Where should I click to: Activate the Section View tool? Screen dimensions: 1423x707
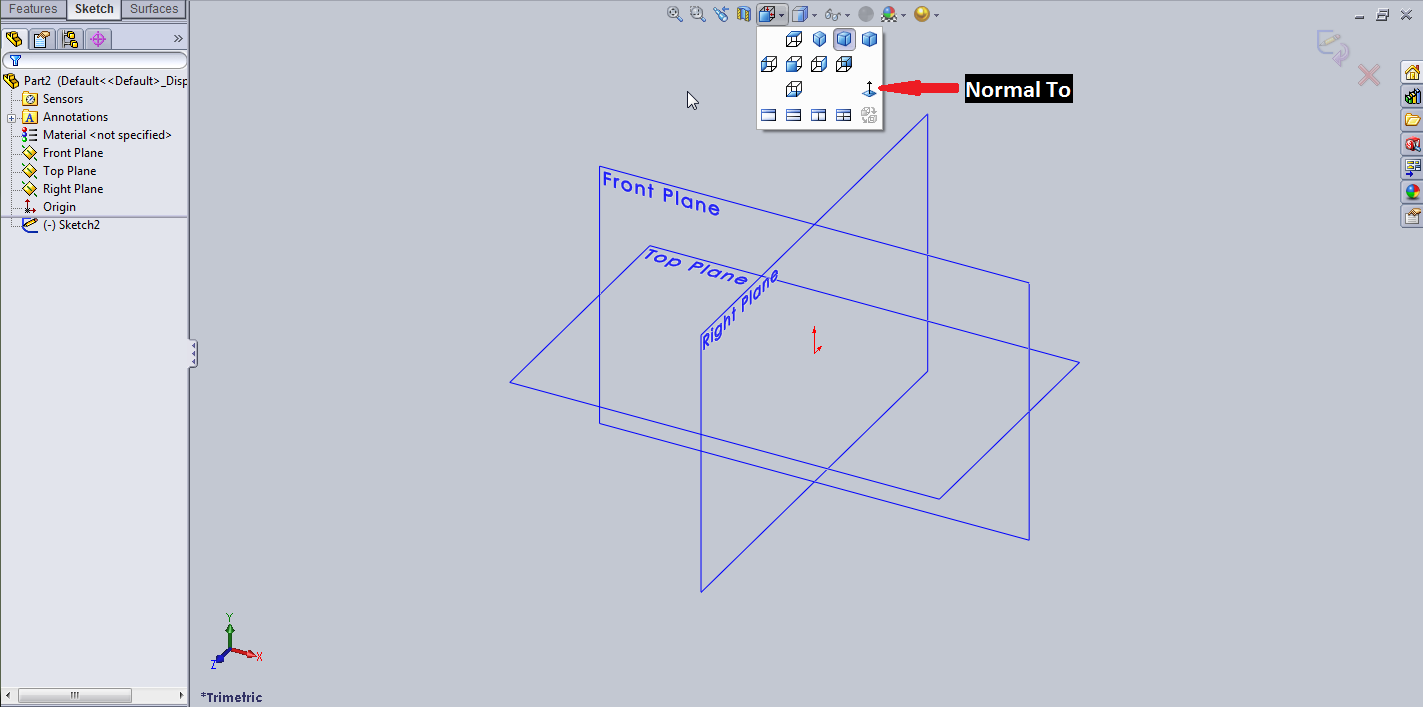(744, 14)
